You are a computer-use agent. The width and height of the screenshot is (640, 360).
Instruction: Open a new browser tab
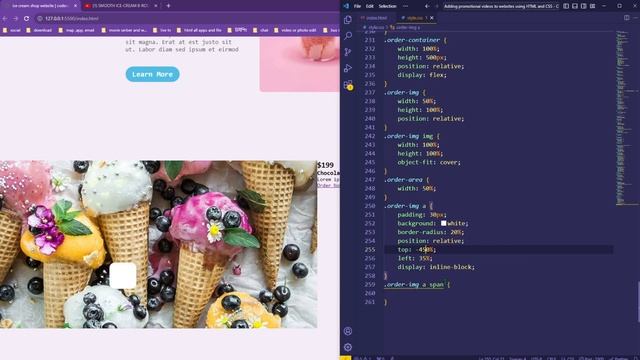tap(168, 6)
